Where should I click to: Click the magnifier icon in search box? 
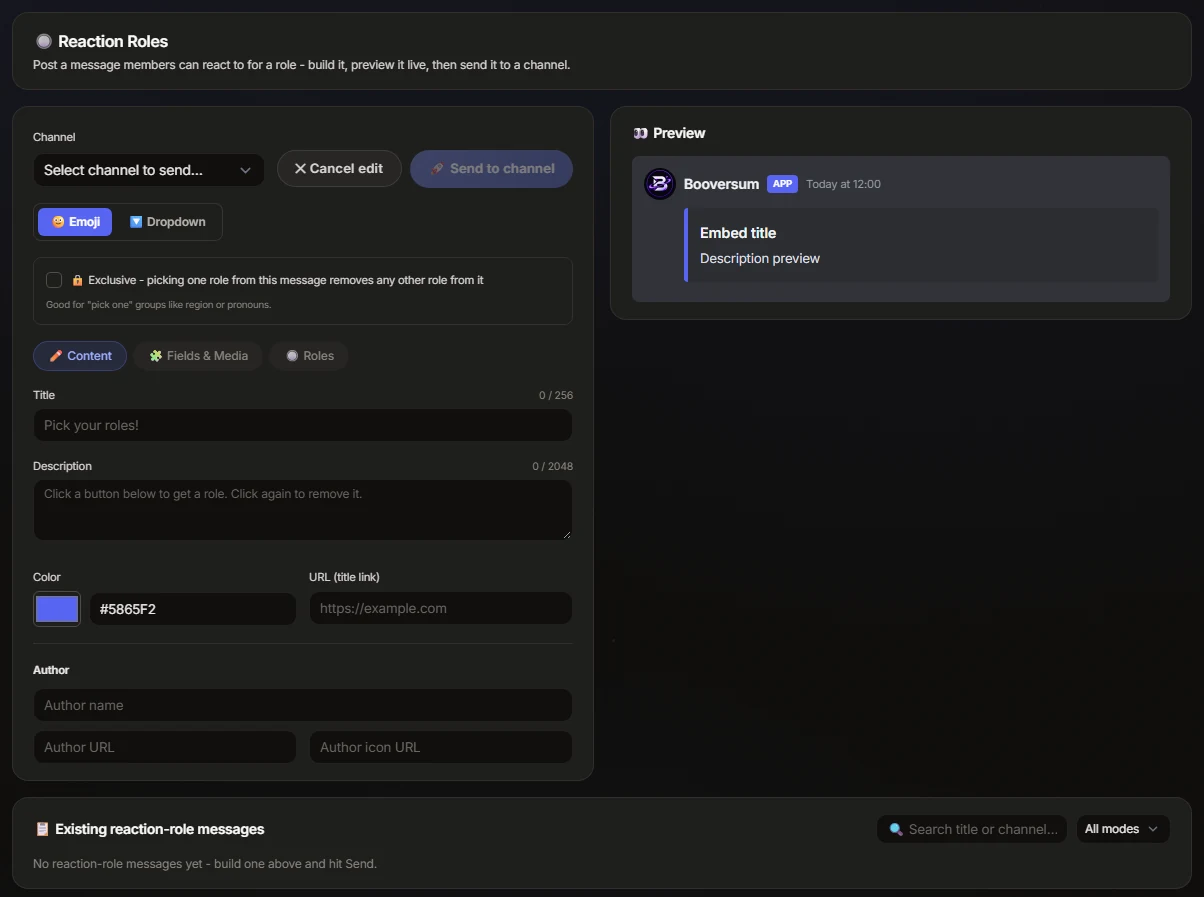896,829
